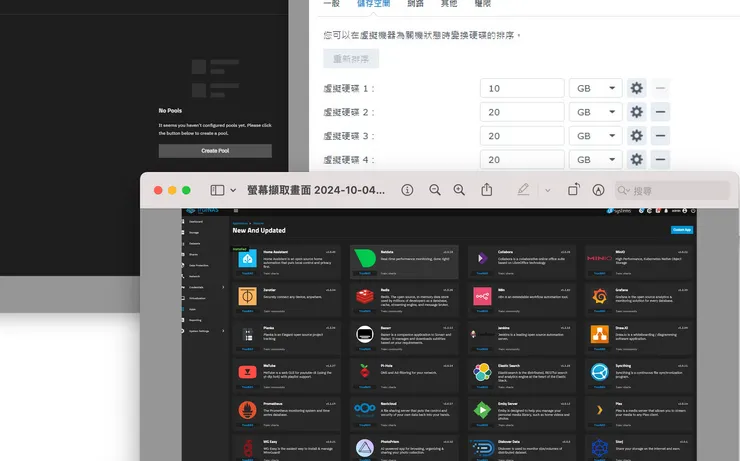Remove virtual disk 3 with minus button
Viewport: 740px width, 461px height.
click(x=660, y=136)
